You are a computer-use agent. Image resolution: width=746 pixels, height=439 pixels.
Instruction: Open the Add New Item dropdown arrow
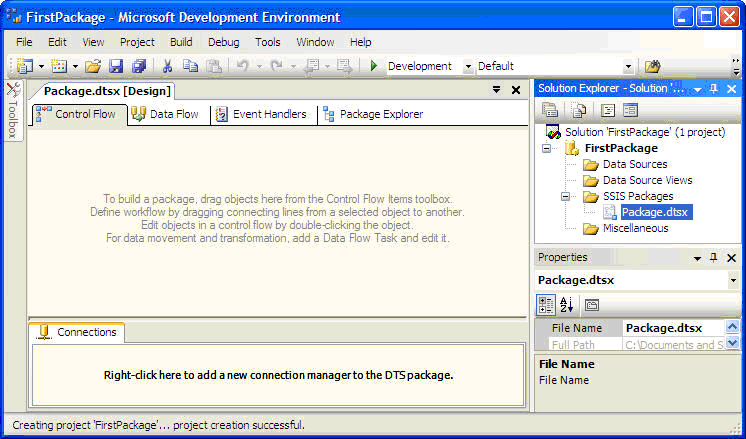(75, 67)
